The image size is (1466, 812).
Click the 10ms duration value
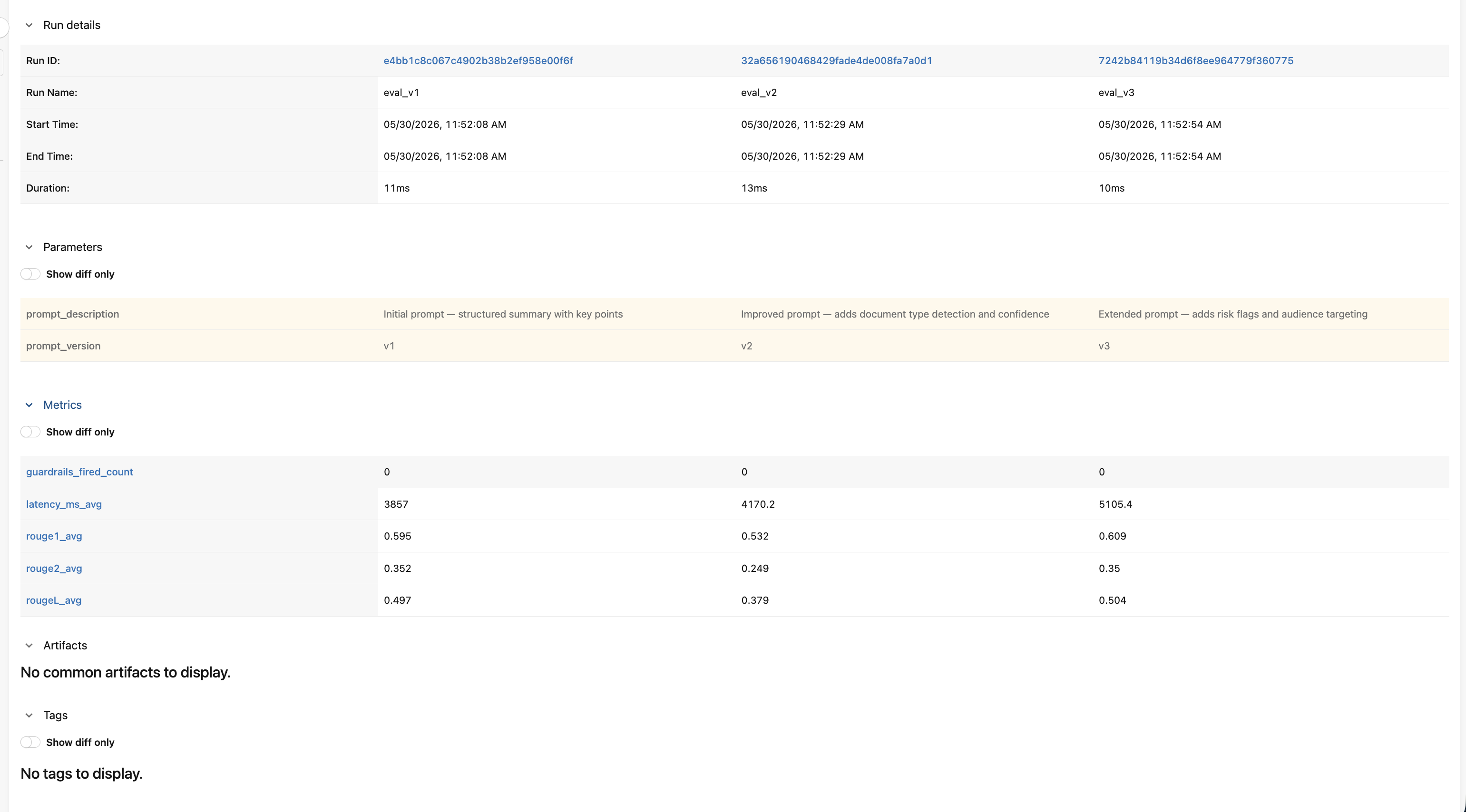(x=1112, y=188)
